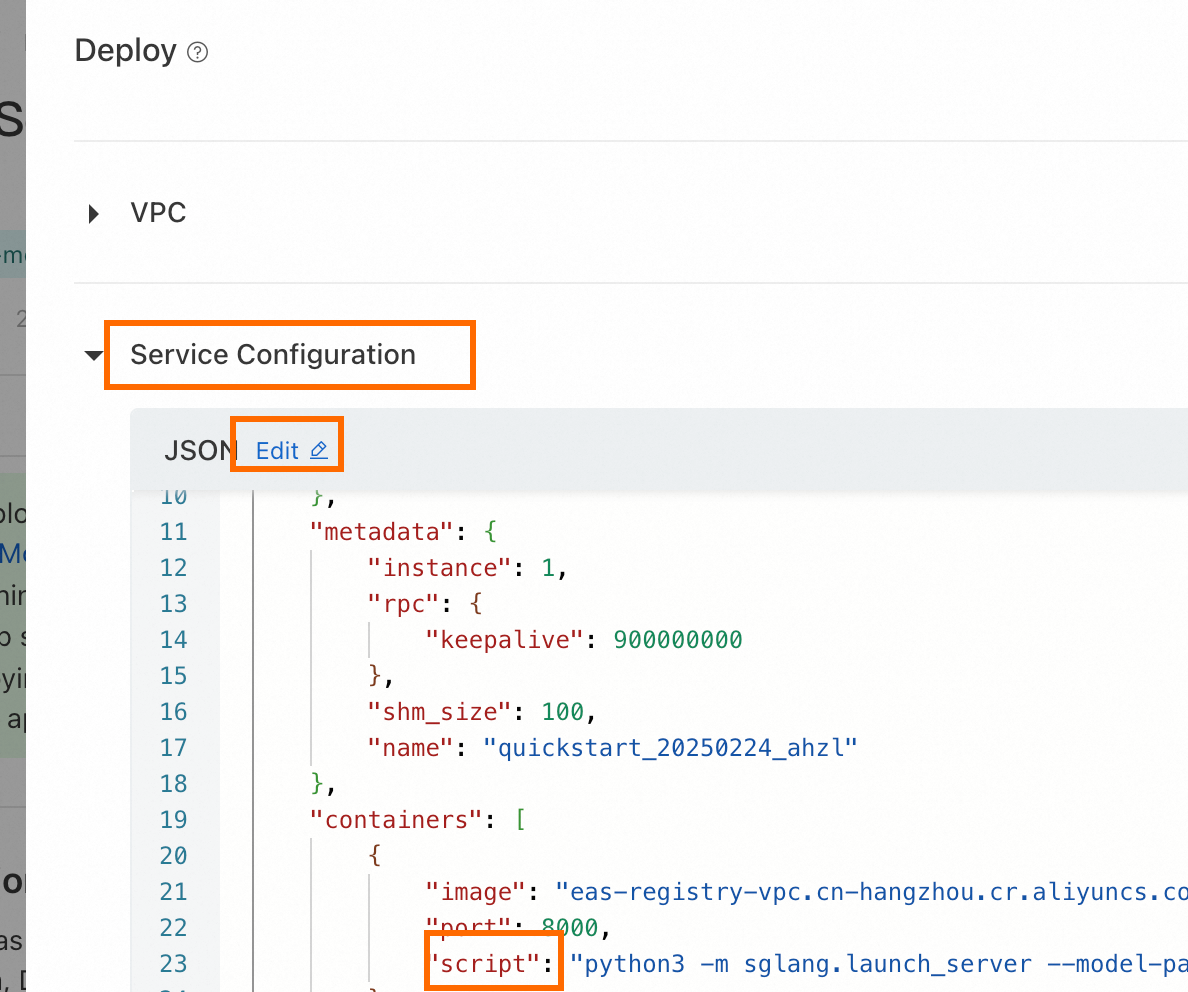Click the VPC heading label
The height and width of the screenshot is (992, 1188).
pyautogui.click(x=158, y=213)
